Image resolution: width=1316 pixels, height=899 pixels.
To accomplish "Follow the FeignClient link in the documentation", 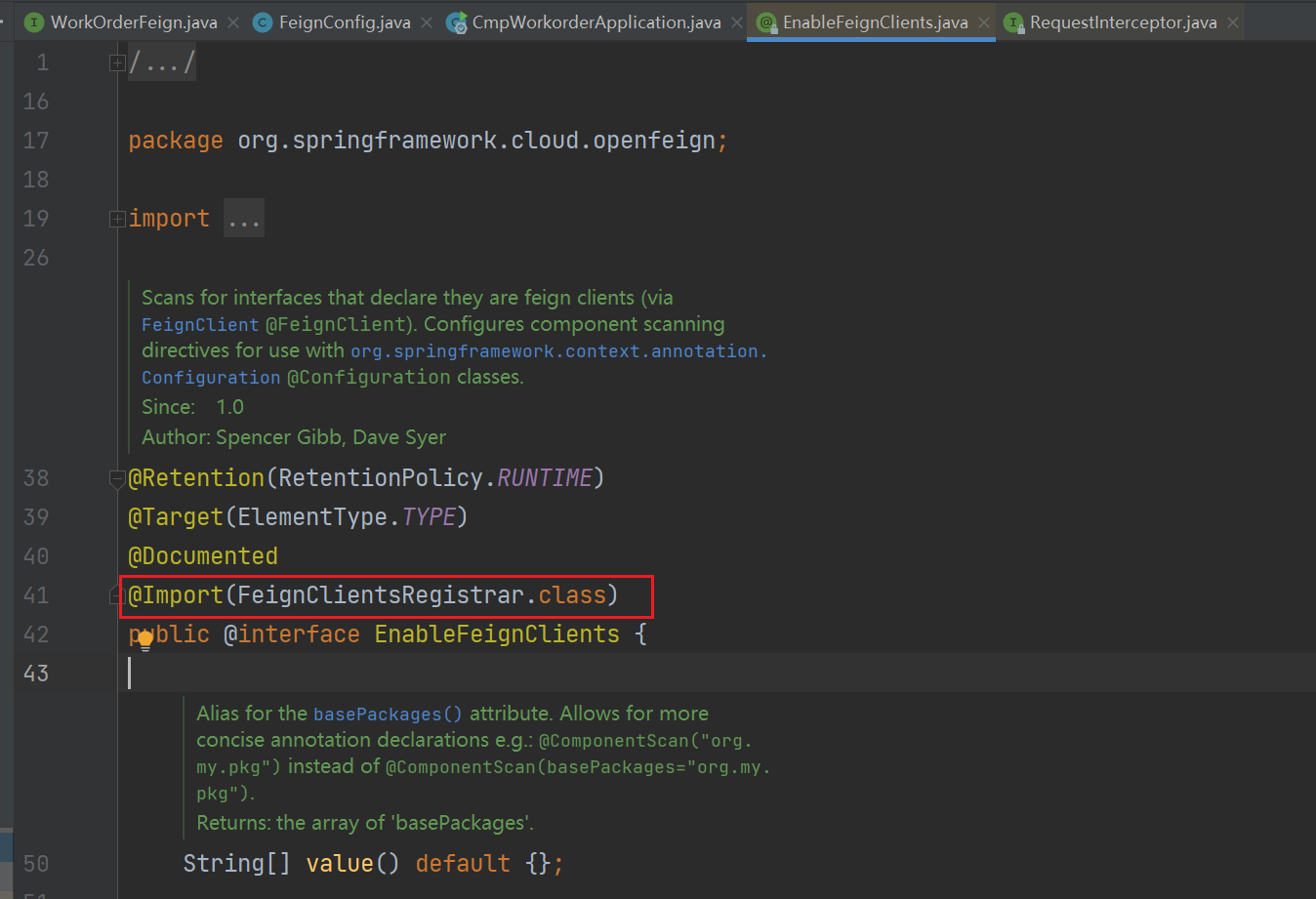I will (x=199, y=325).
